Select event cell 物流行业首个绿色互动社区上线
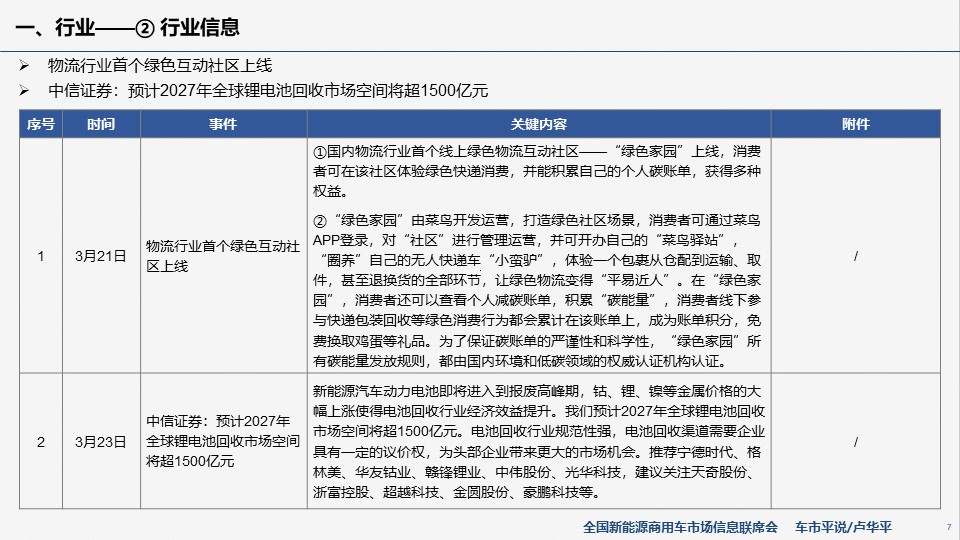Viewport: 960px width, 540px height. [223, 256]
